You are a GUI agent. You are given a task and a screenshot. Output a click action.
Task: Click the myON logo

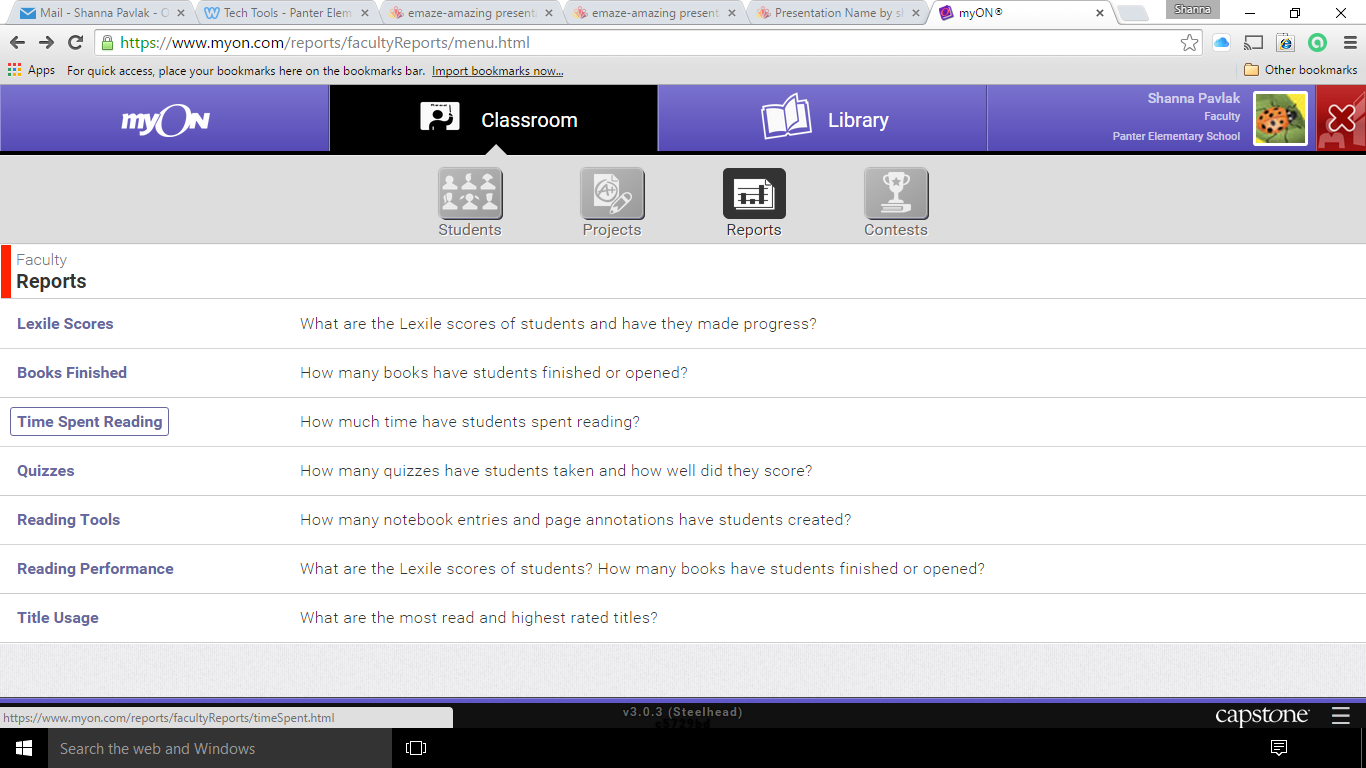tap(165, 120)
